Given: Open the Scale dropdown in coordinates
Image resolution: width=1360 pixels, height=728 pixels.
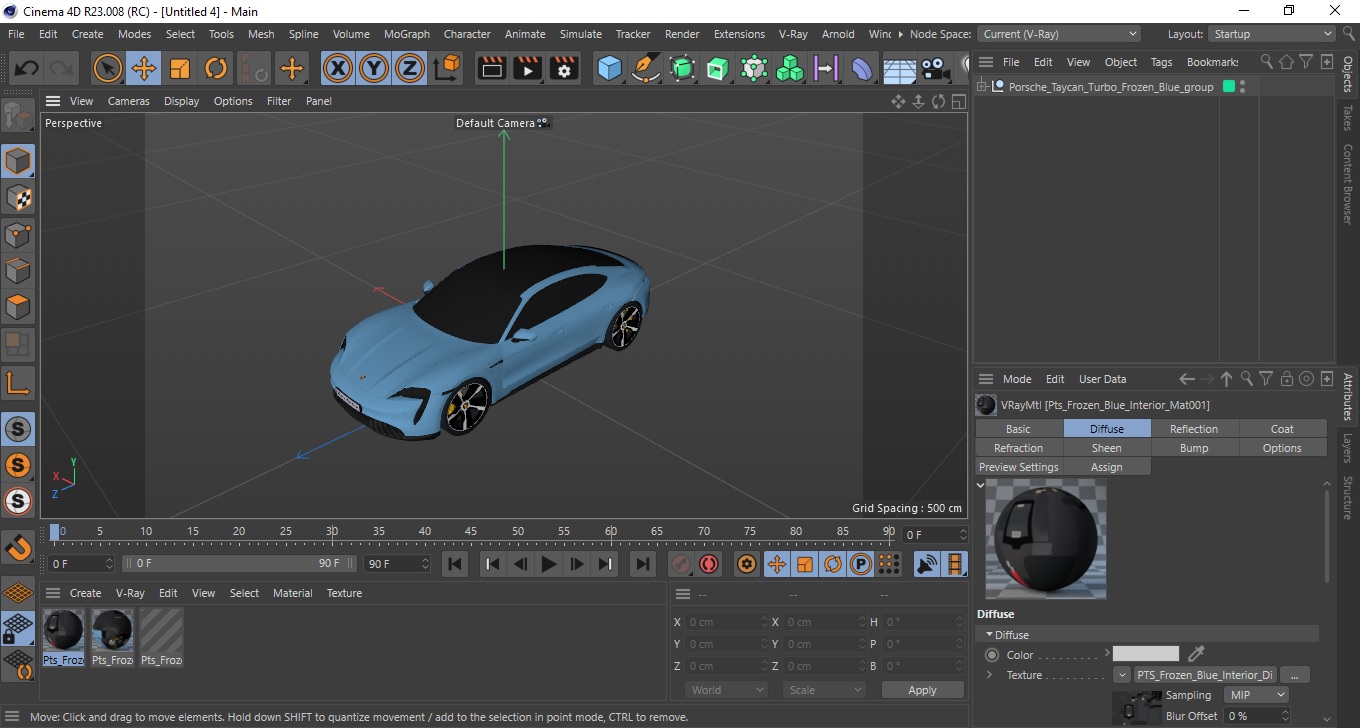Looking at the screenshot, I should pos(824,690).
